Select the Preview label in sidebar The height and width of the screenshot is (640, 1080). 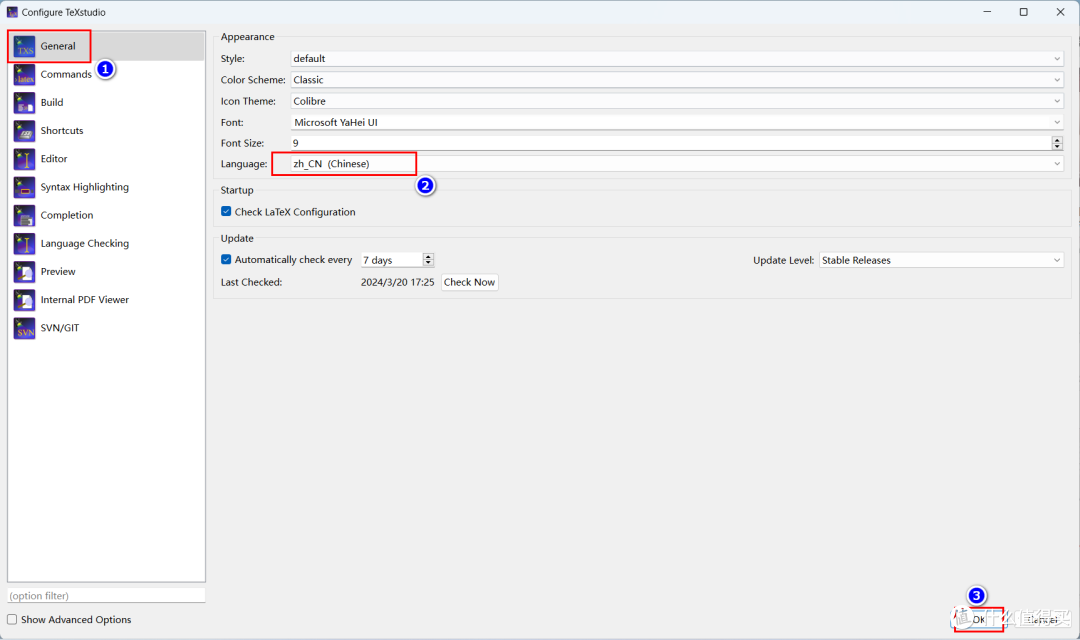58,271
